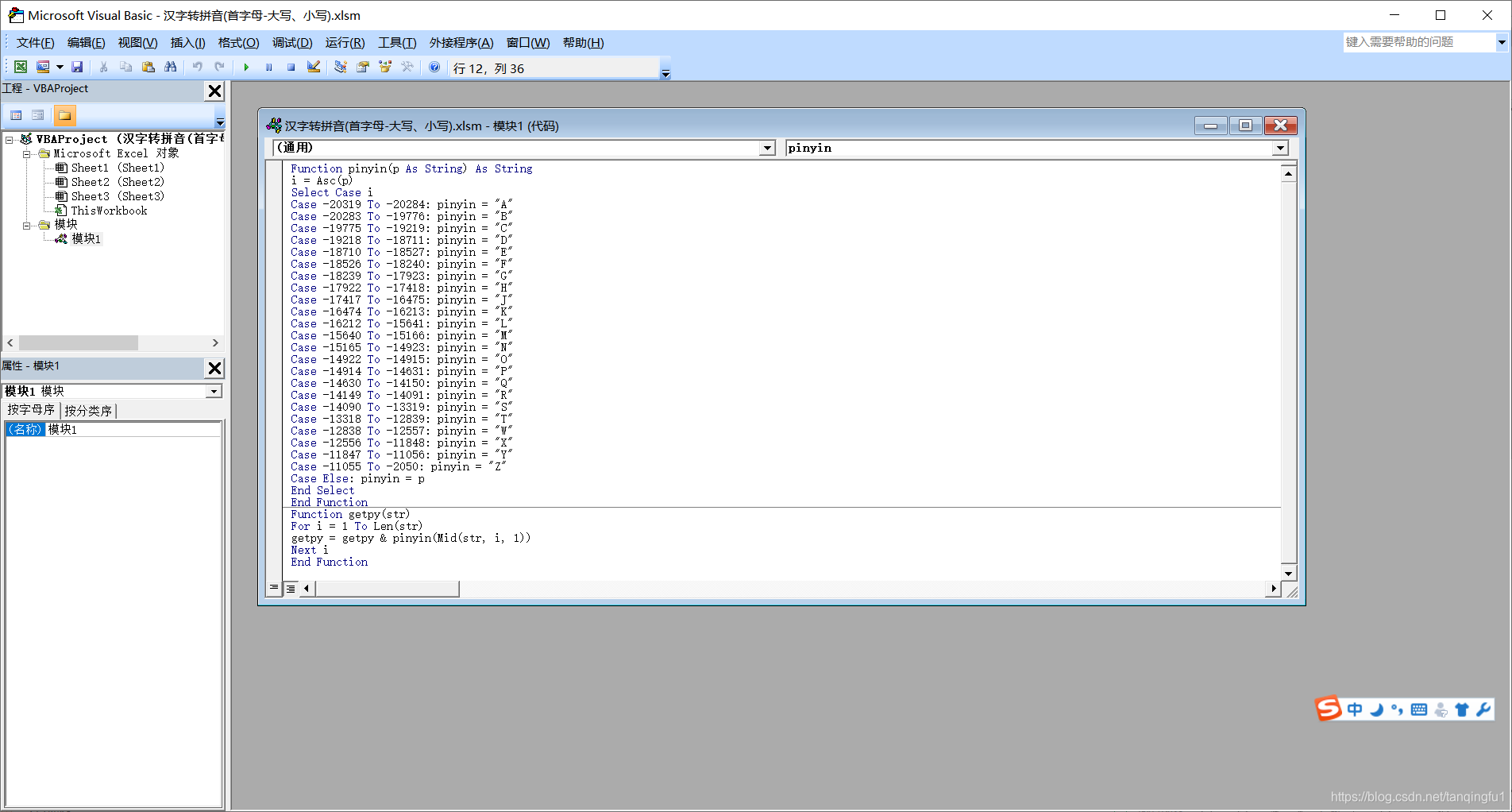Close the VBAProject explorer panel
The image size is (1512, 812).
pos(214,91)
